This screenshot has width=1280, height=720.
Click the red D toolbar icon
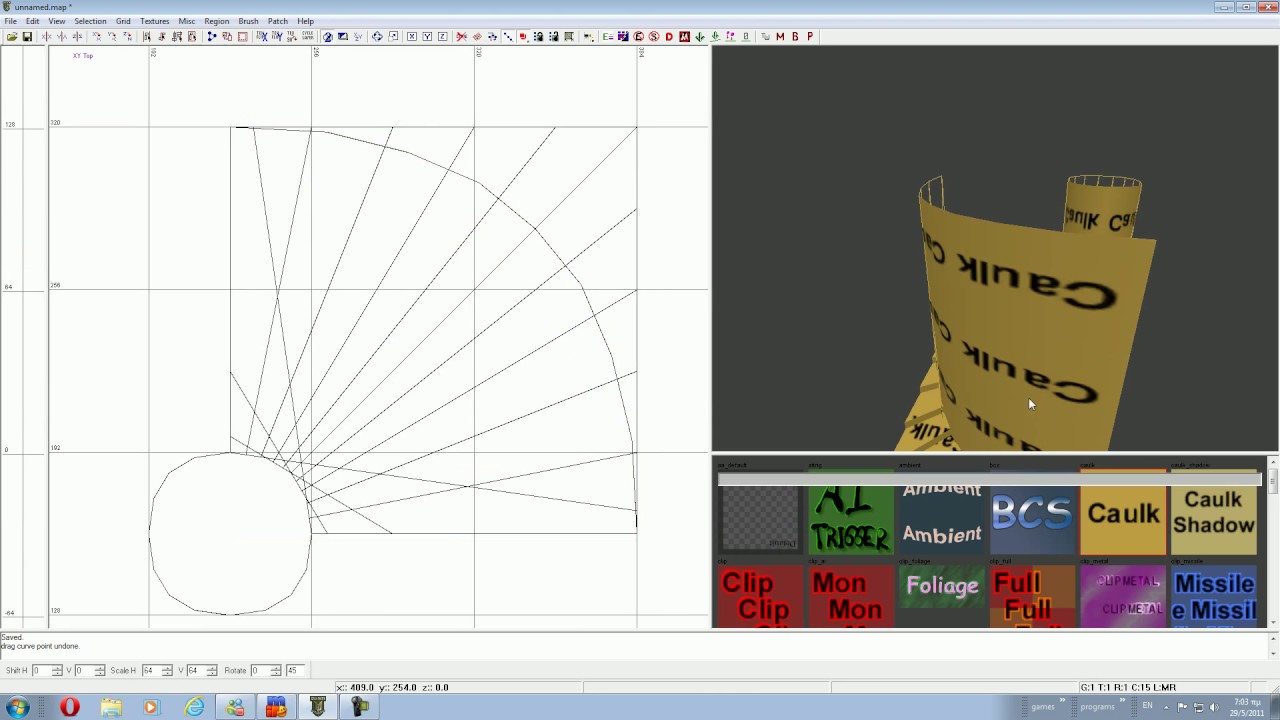[x=669, y=37]
